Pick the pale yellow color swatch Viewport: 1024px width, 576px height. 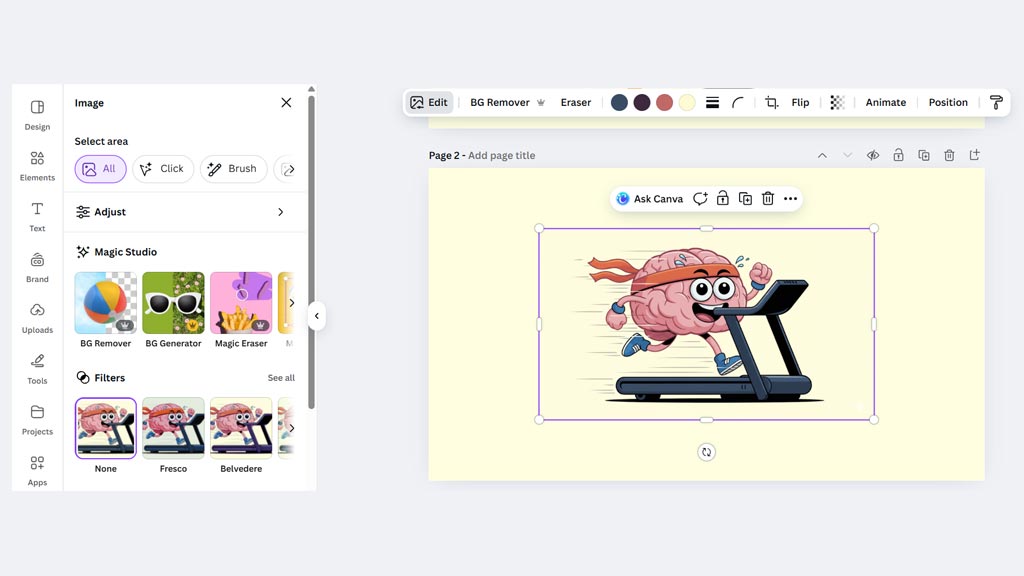point(687,103)
